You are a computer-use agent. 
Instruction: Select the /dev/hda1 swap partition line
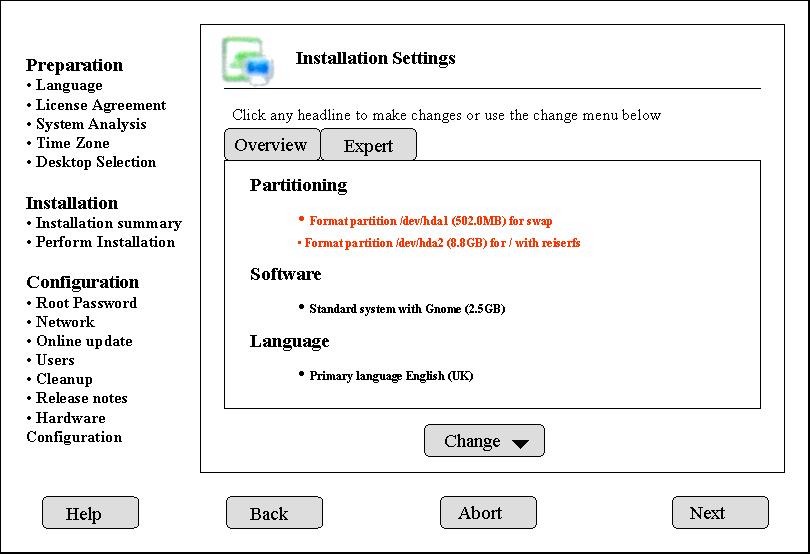pos(426,221)
